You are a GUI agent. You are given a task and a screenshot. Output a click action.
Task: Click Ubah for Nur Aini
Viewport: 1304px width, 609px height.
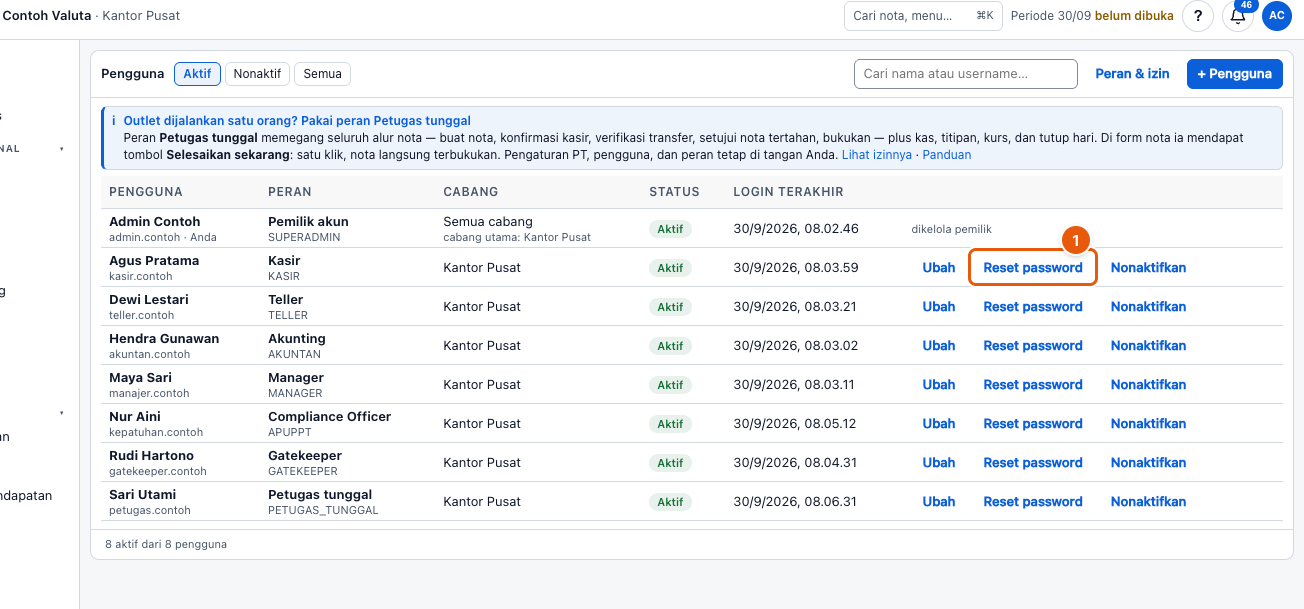[939, 424]
